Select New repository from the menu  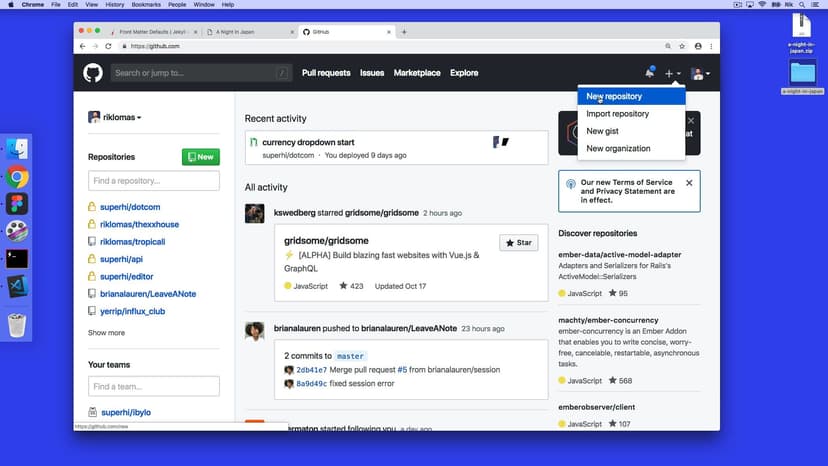click(x=614, y=96)
